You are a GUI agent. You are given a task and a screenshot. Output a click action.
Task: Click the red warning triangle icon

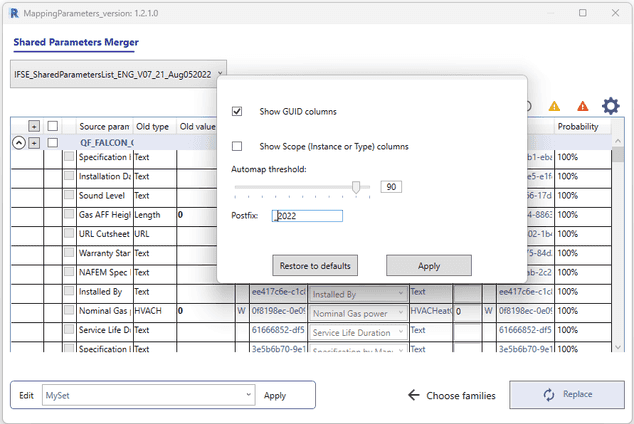click(x=582, y=106)
